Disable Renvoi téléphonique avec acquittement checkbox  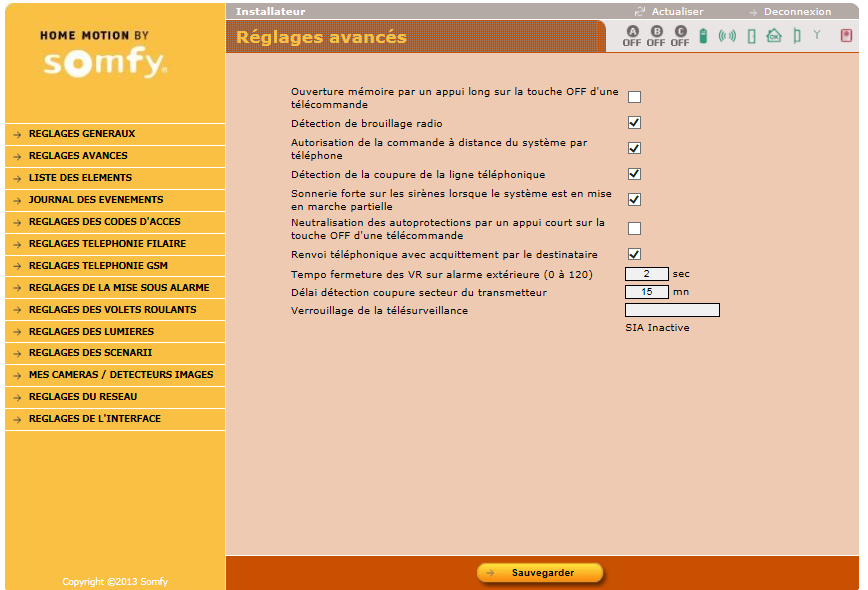coord(634,254)
